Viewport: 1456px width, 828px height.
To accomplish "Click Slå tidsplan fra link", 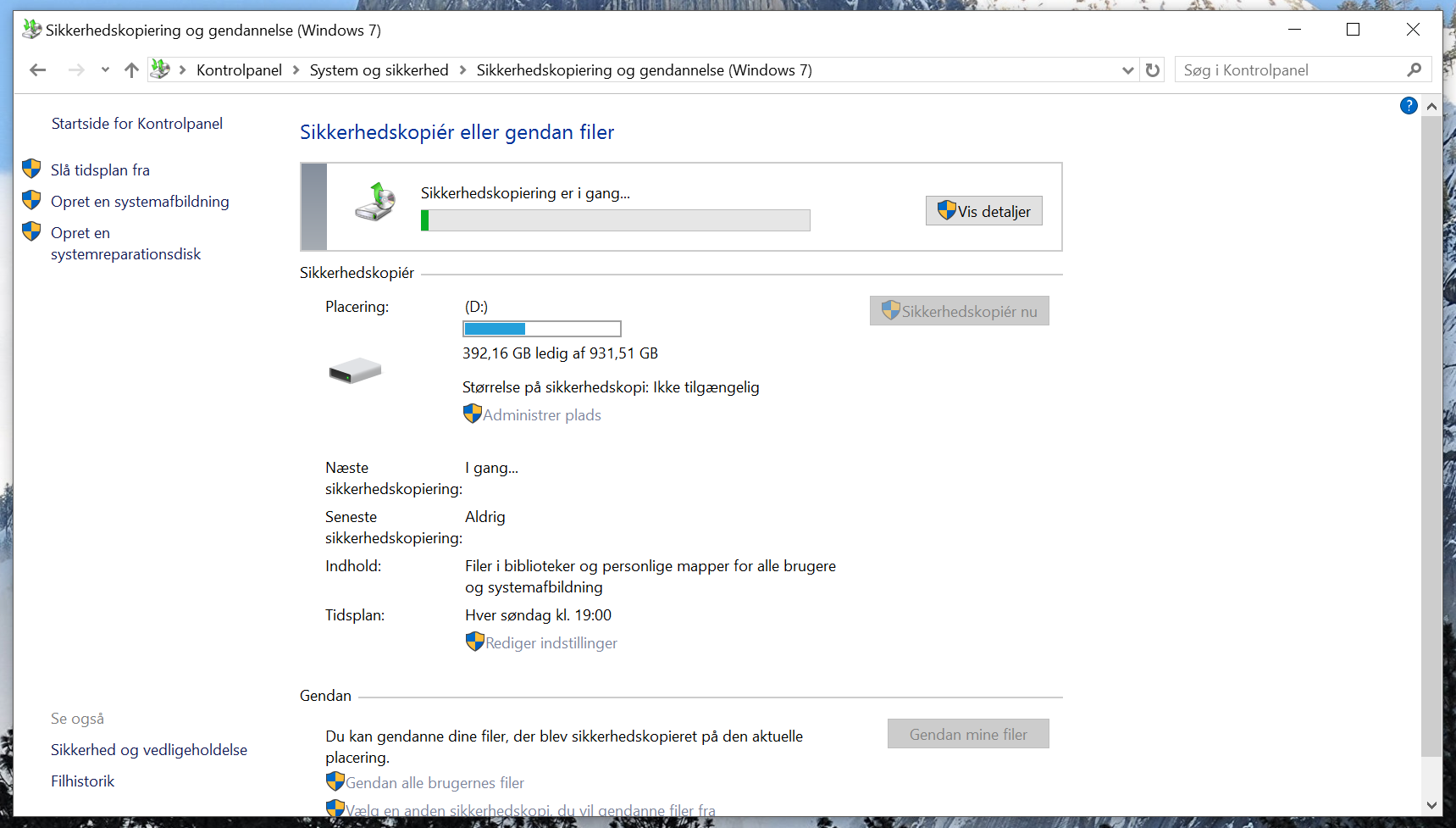I will click(x=100, y=170).
